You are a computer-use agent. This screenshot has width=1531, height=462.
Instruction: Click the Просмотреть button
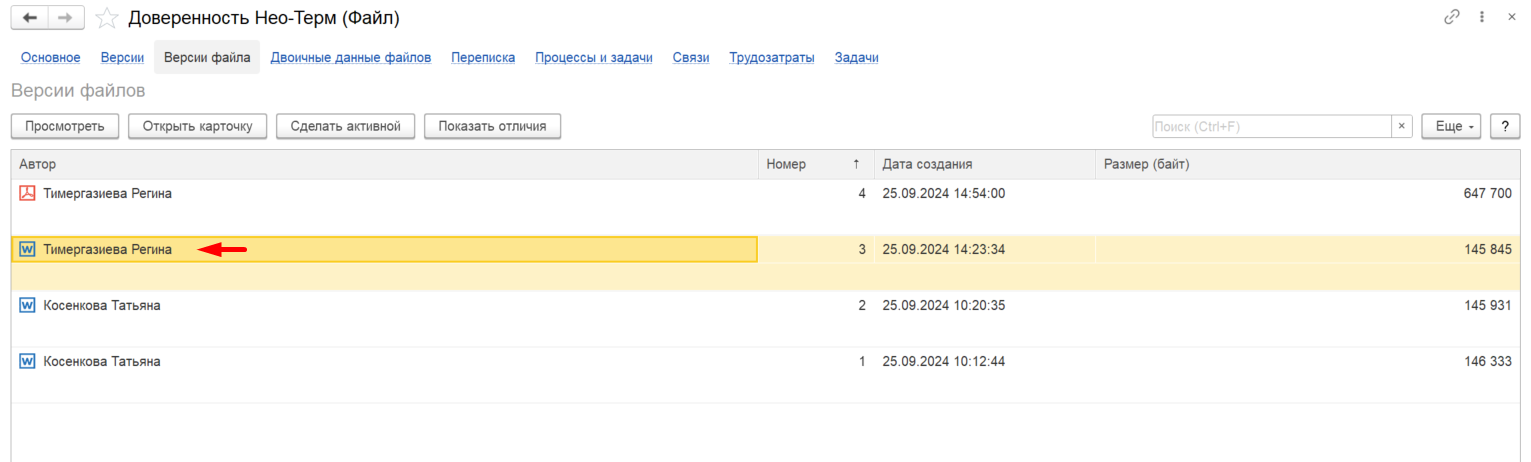(x=65, y=126)
